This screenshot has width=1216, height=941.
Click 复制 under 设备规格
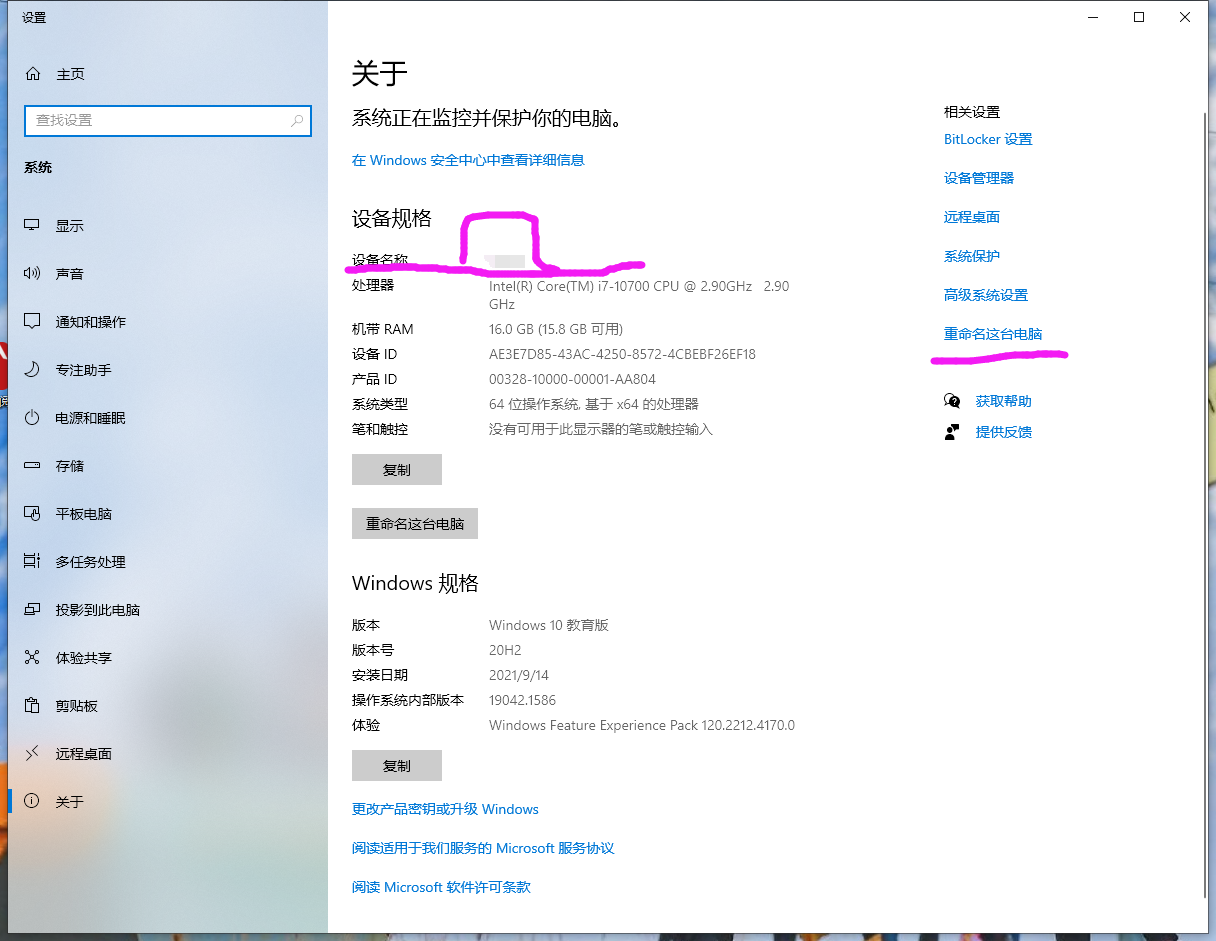click(x=396, y=469)
